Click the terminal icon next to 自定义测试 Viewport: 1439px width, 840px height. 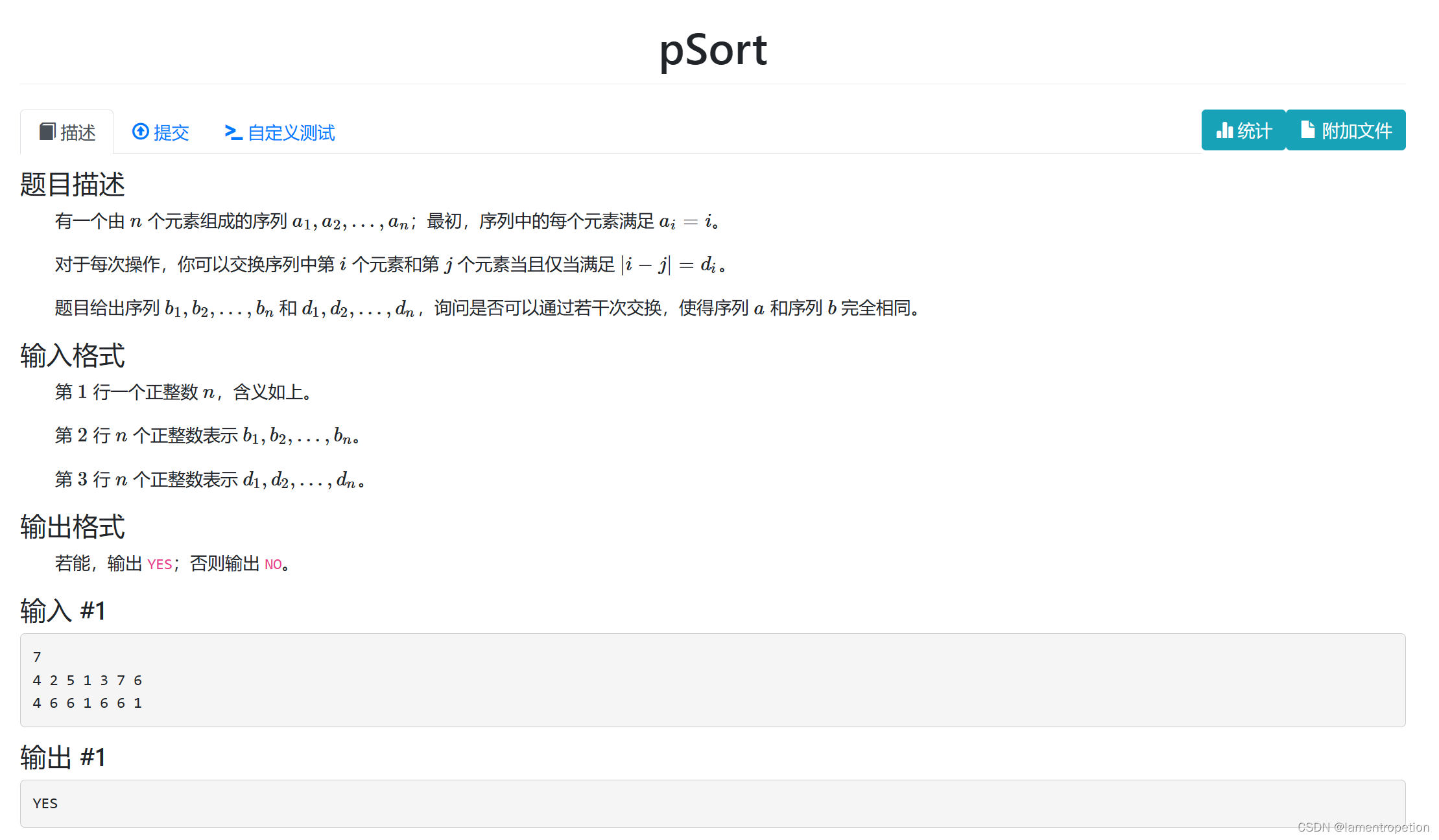click(233, 132)
